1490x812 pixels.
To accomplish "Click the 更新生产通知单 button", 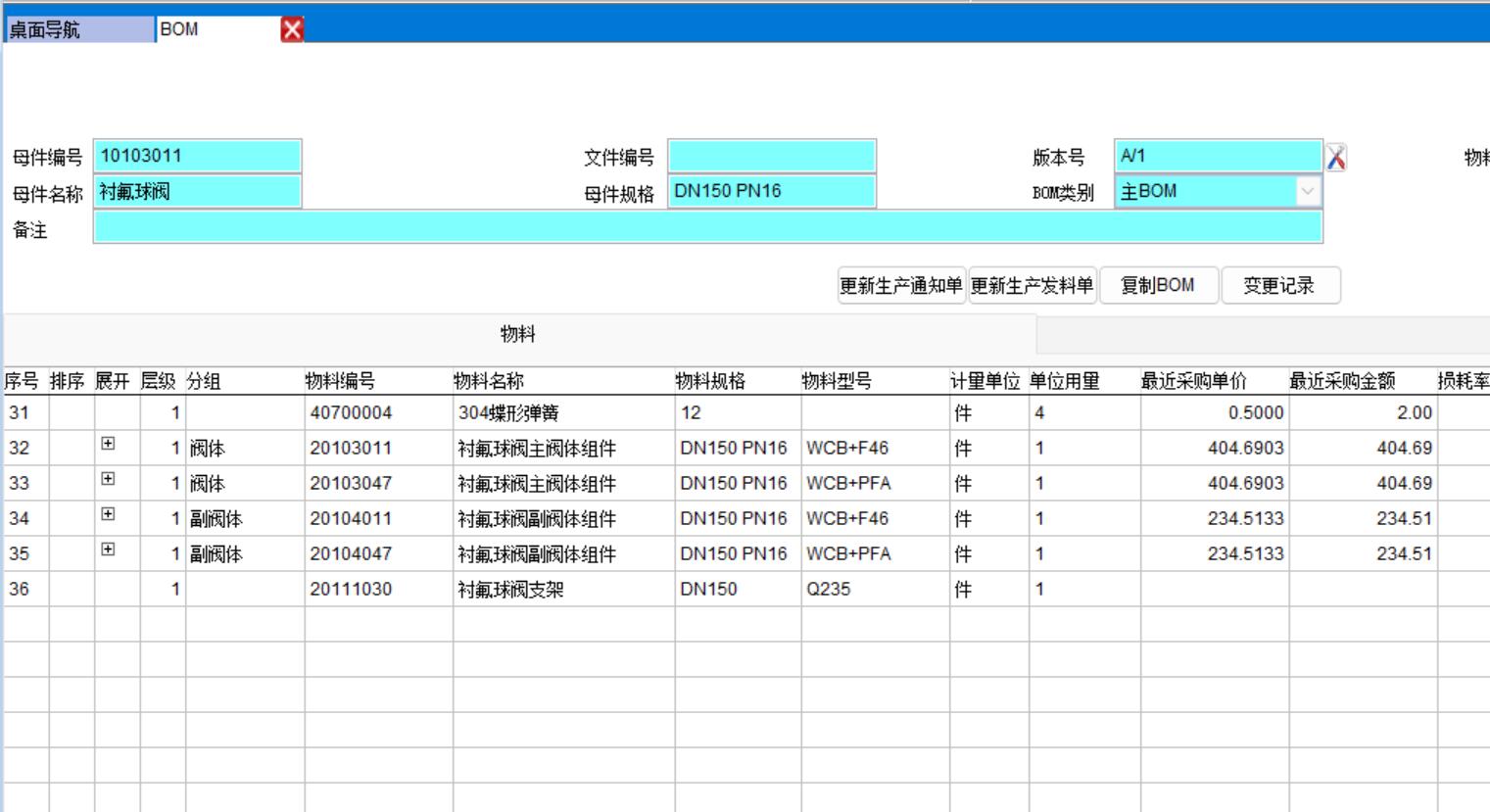I will pos(901,285).
